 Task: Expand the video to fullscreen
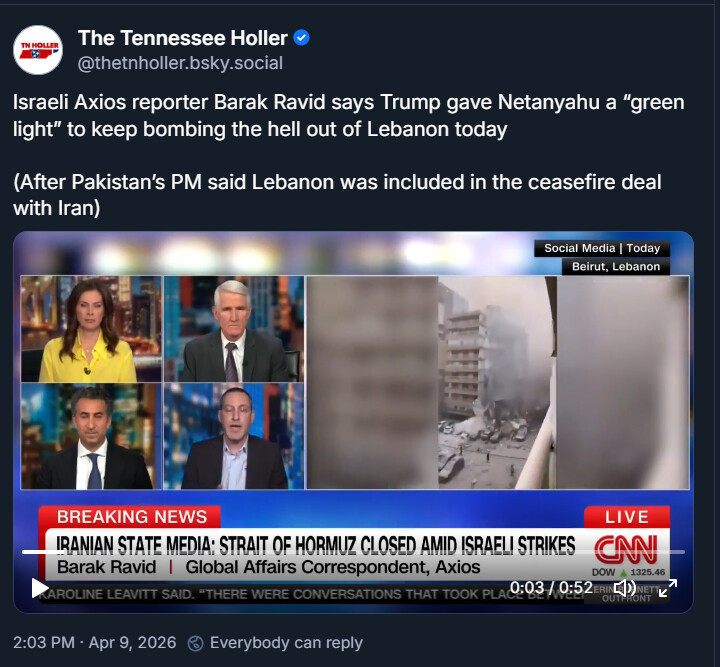coord(668,588)
